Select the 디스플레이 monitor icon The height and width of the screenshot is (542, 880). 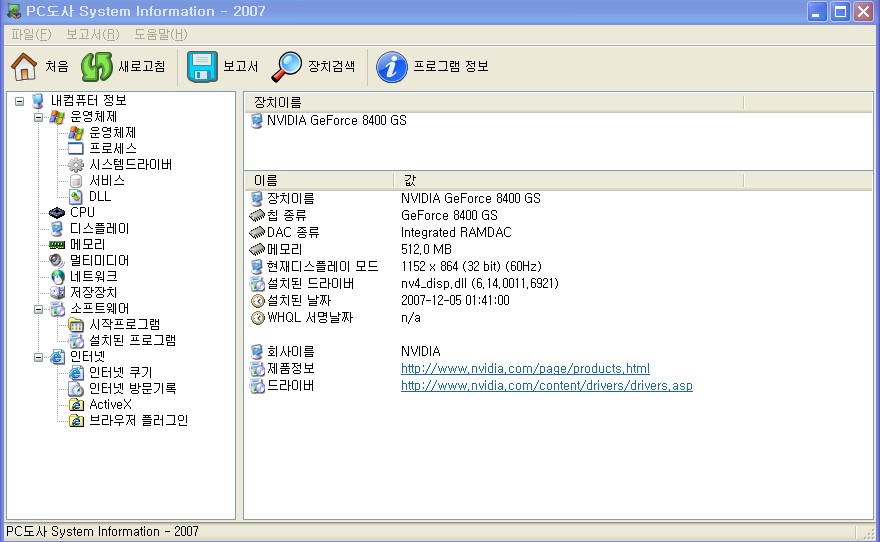tap(57, 229)
